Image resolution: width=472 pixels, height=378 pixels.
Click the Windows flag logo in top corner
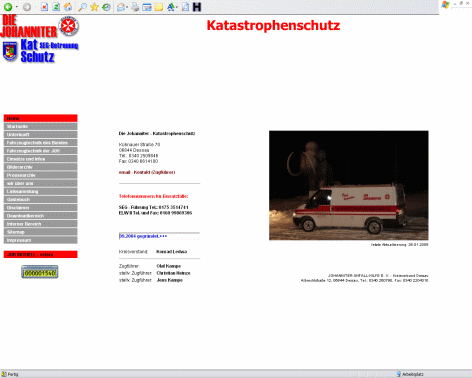(445, 5)
